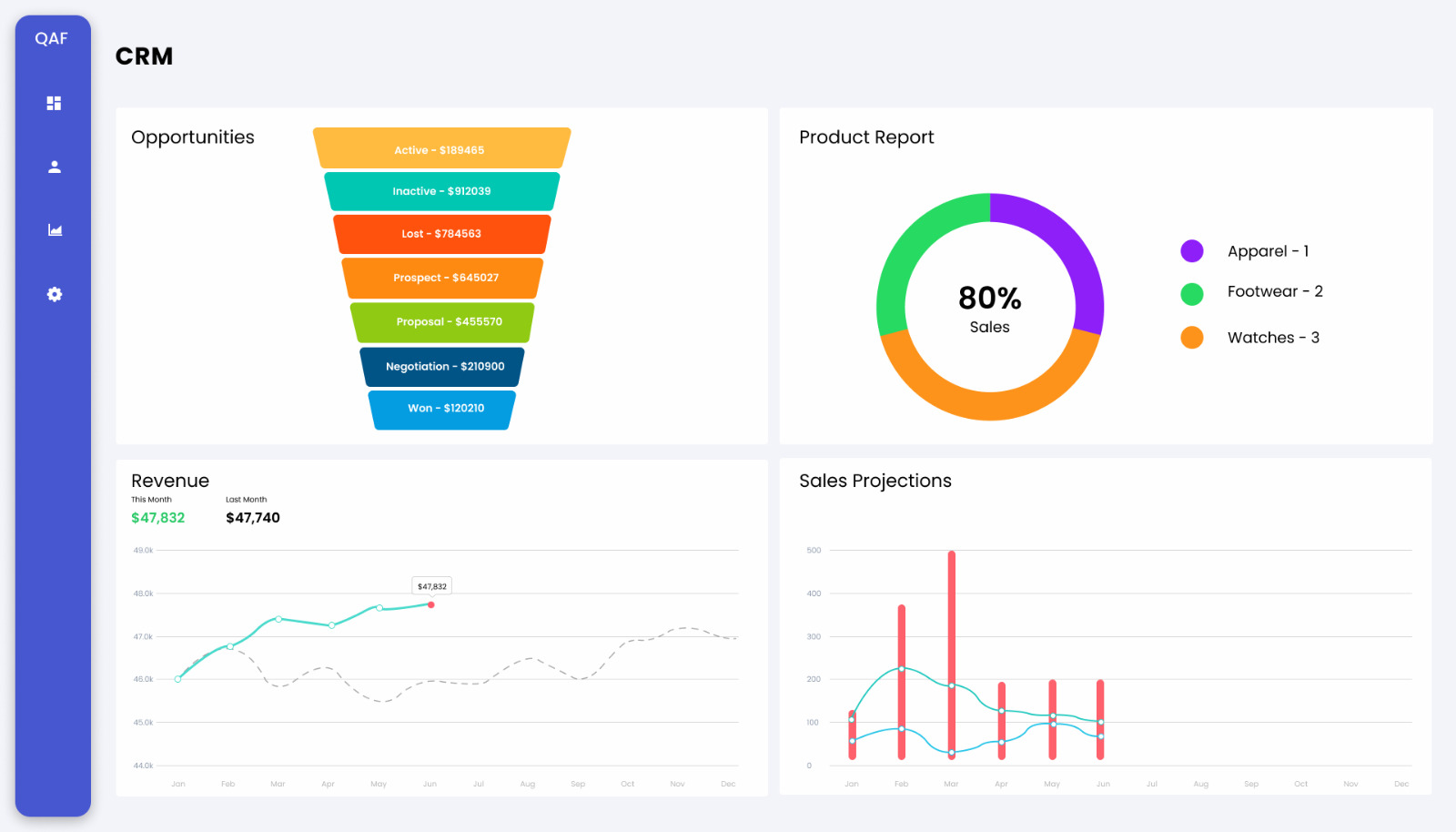
Task: Open the settings gear icon in sidebar
Action: (x=54, y=293)
